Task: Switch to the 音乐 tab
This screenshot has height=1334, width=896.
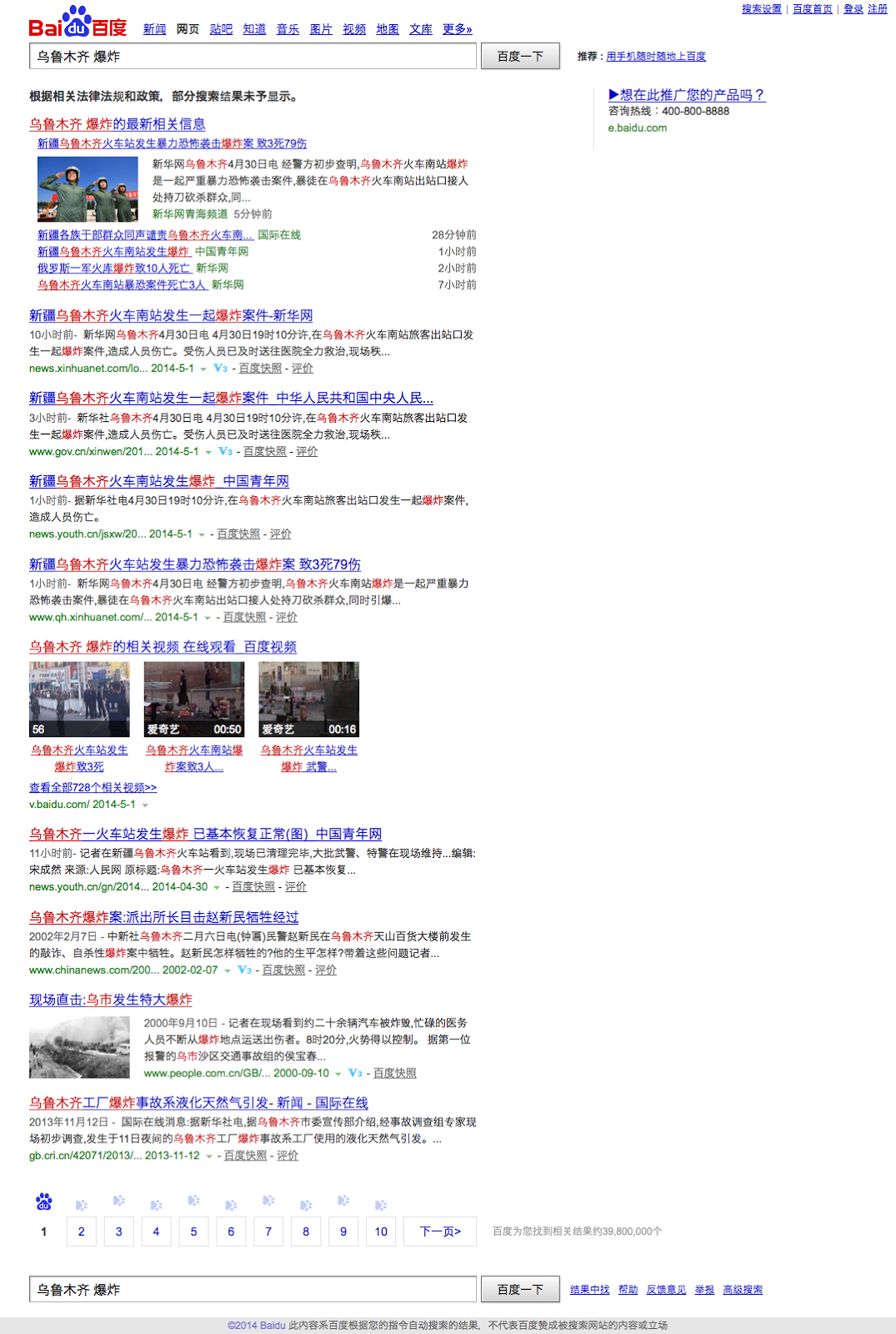Action: (288, 29)
